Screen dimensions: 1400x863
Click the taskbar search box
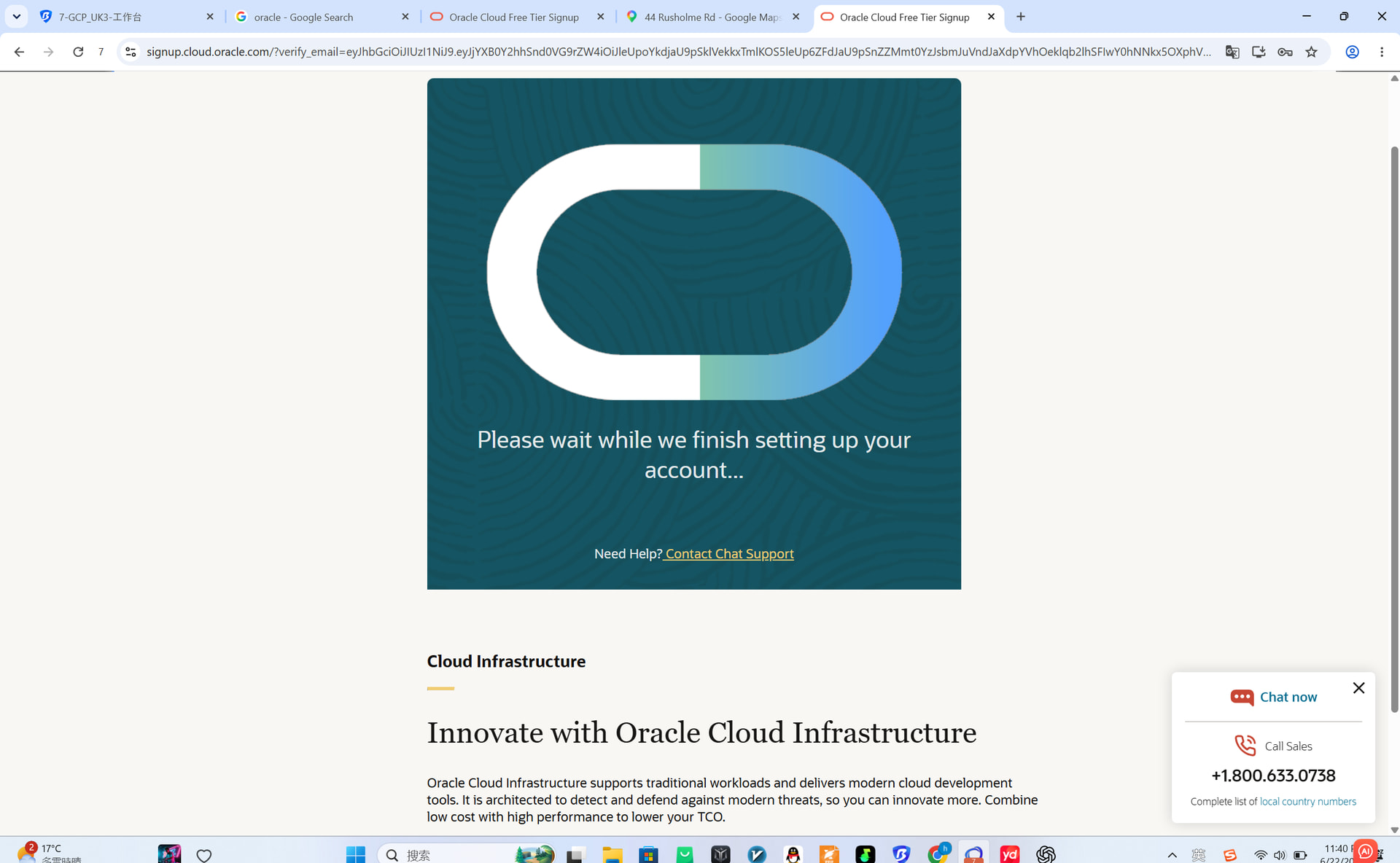[467, 854]
